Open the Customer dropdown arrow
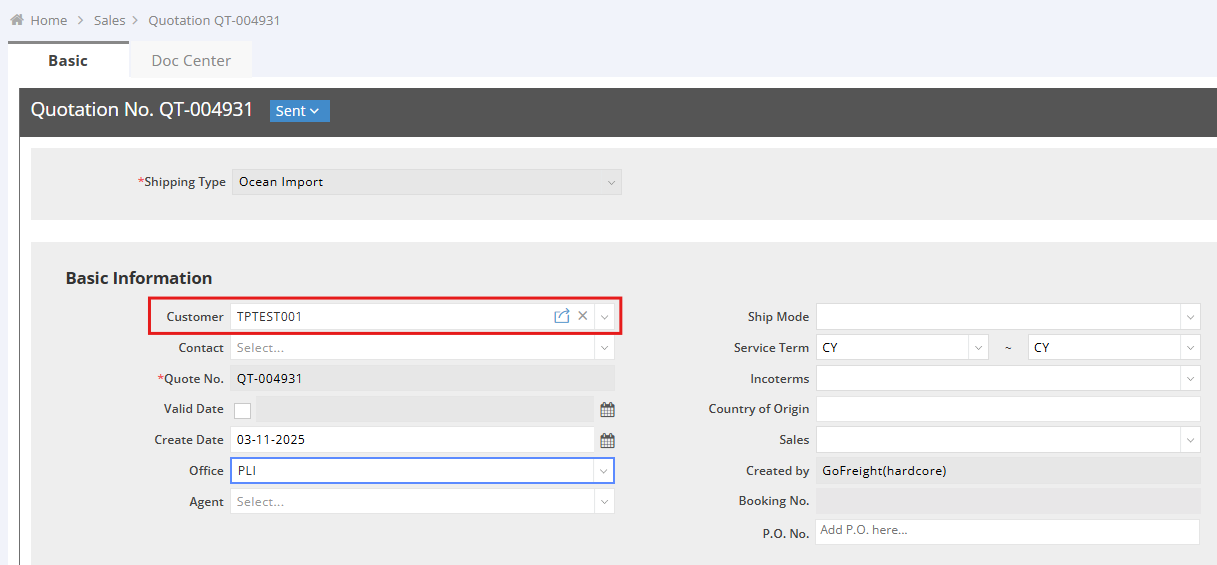This screenshot has height=565, width=1217. [604, 317]
